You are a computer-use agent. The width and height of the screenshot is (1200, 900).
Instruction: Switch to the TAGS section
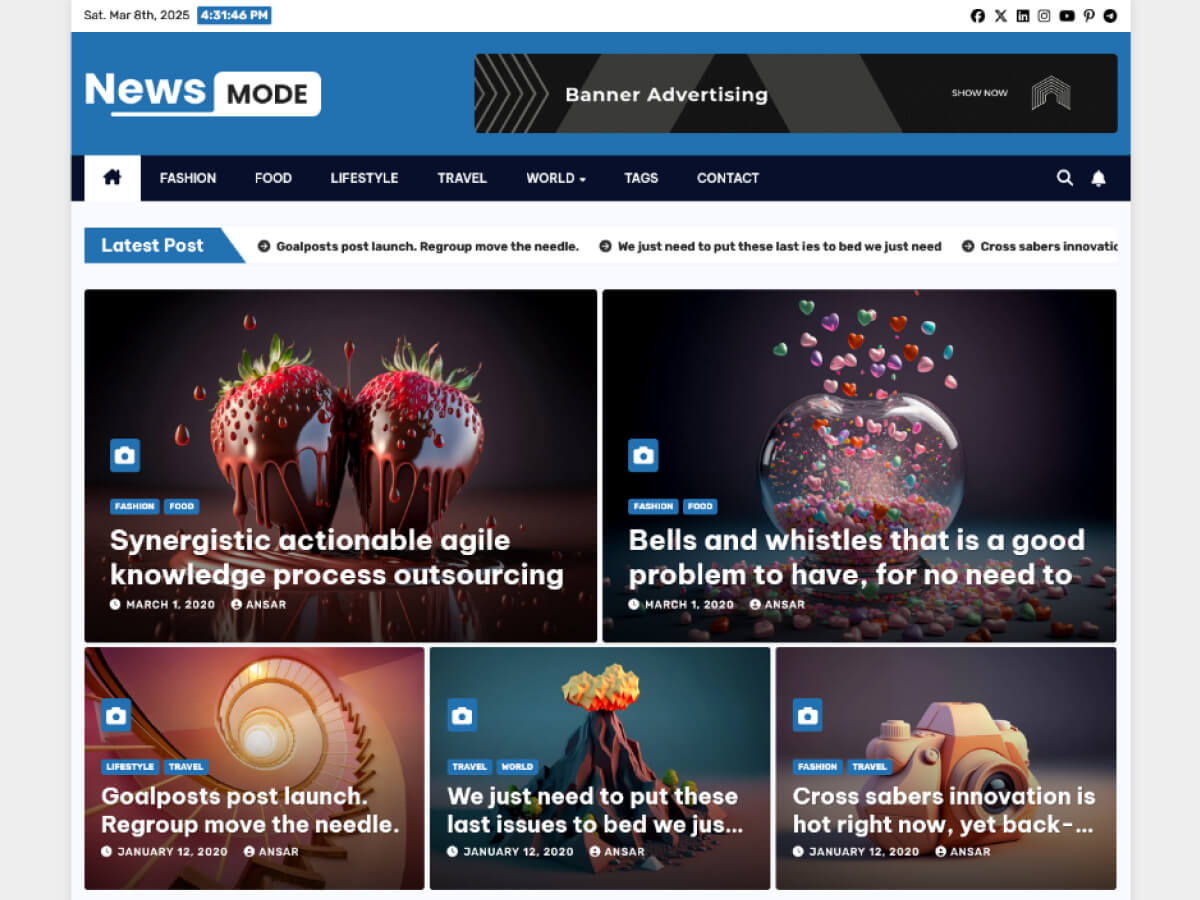coord(640,178)
